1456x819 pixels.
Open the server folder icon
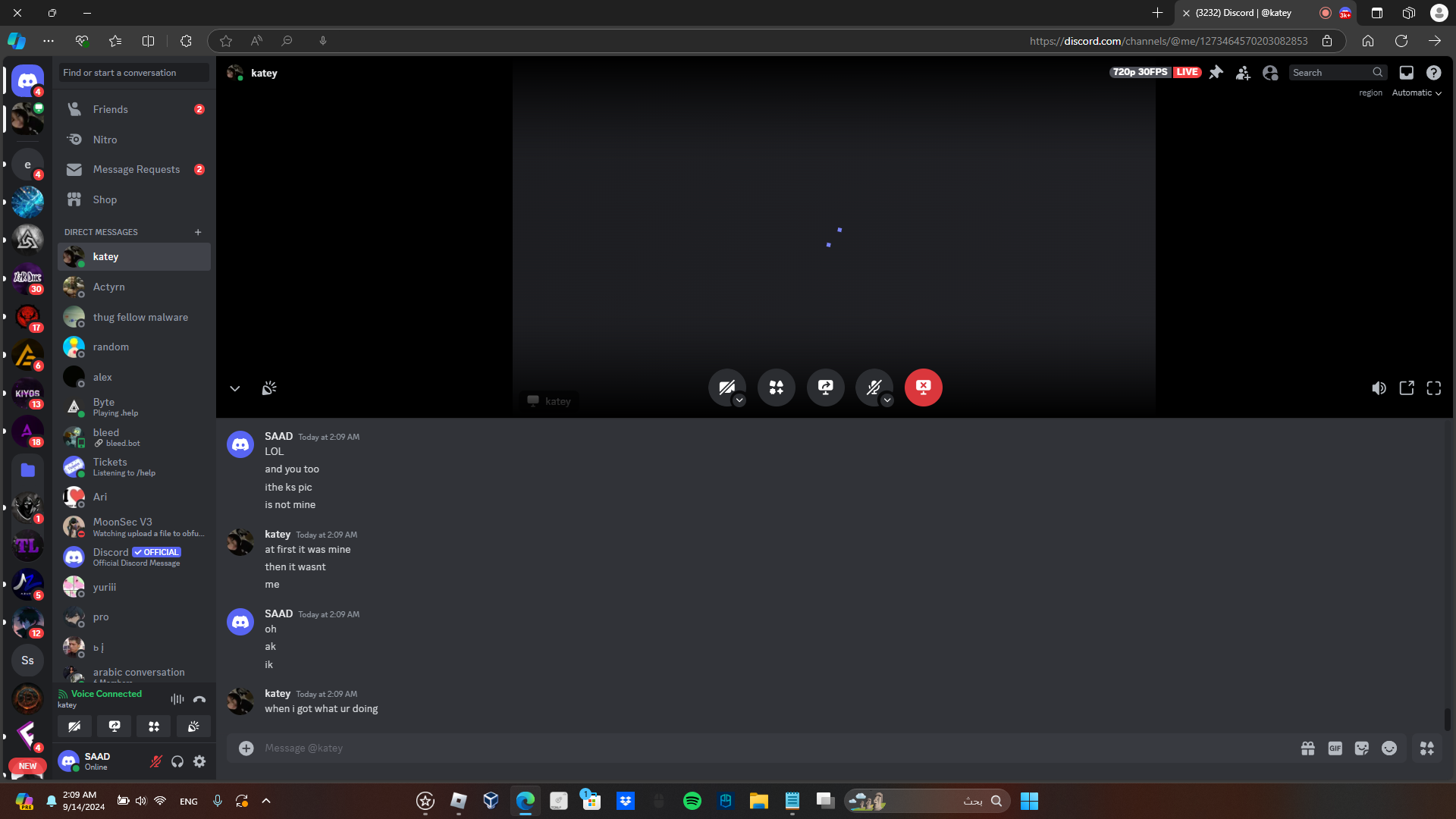[27, 470]
